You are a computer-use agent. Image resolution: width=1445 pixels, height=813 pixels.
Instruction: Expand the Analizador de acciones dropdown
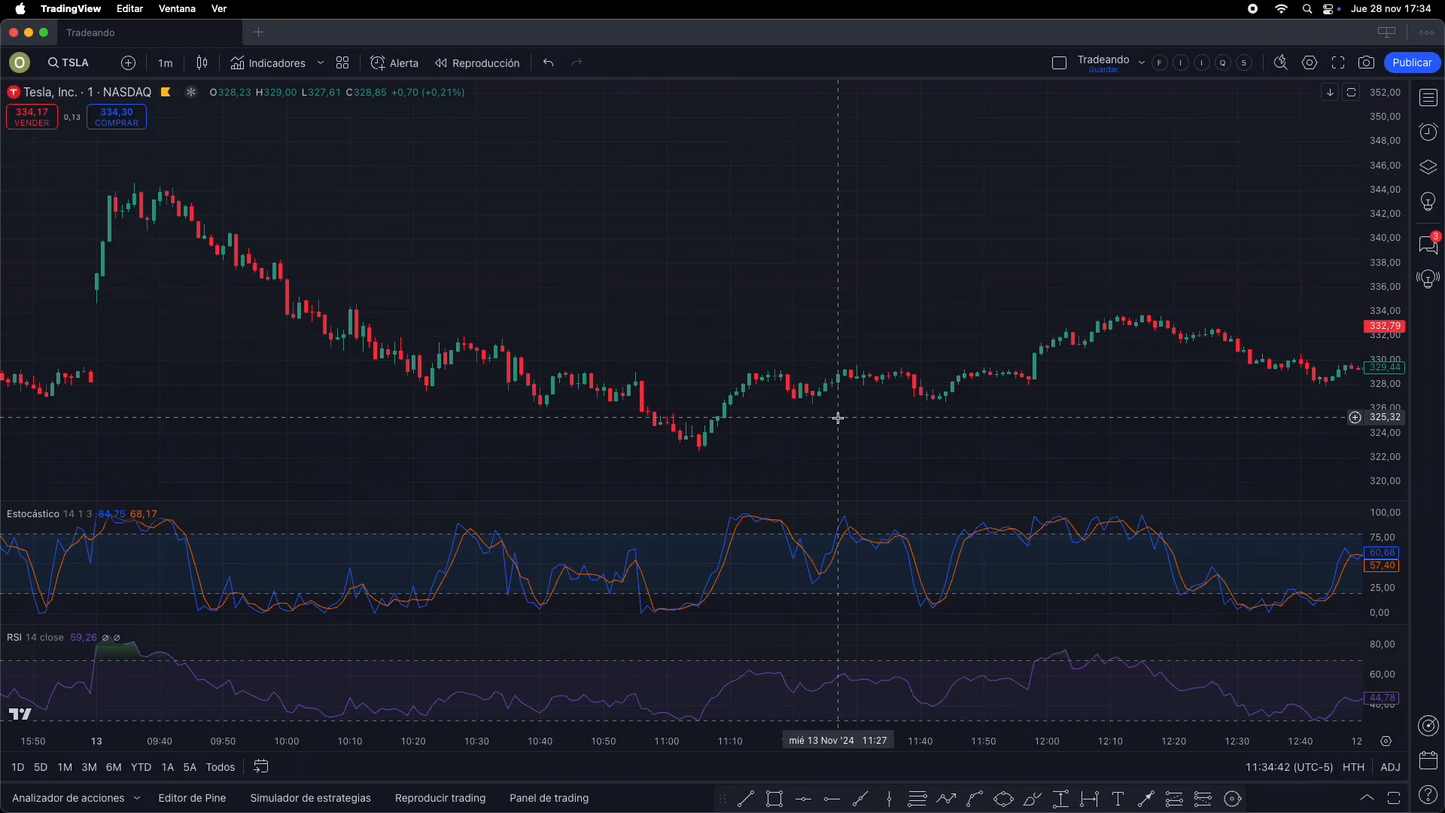tap(136, 798)
